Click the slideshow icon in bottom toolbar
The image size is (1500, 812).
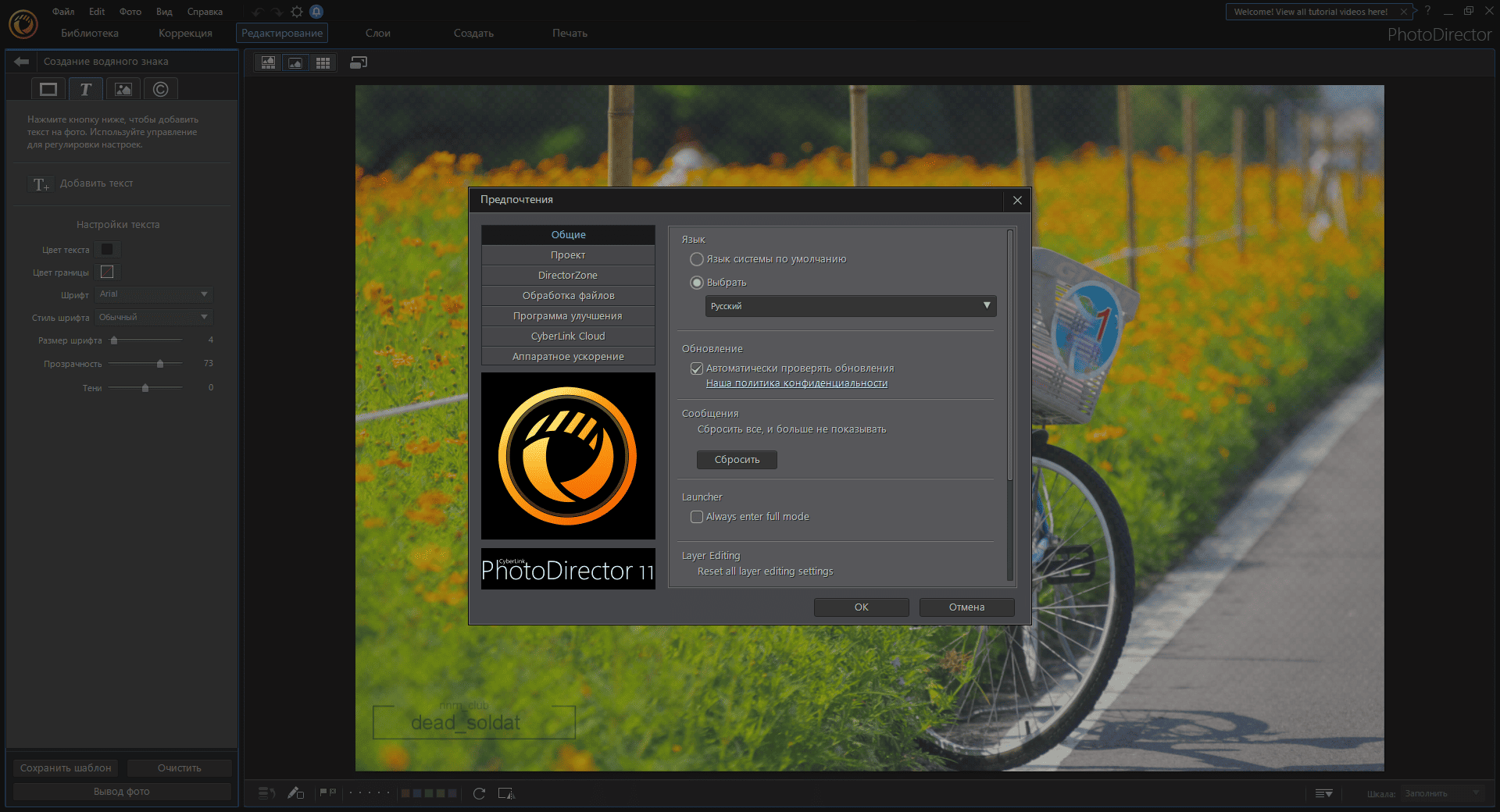[506, 793]
